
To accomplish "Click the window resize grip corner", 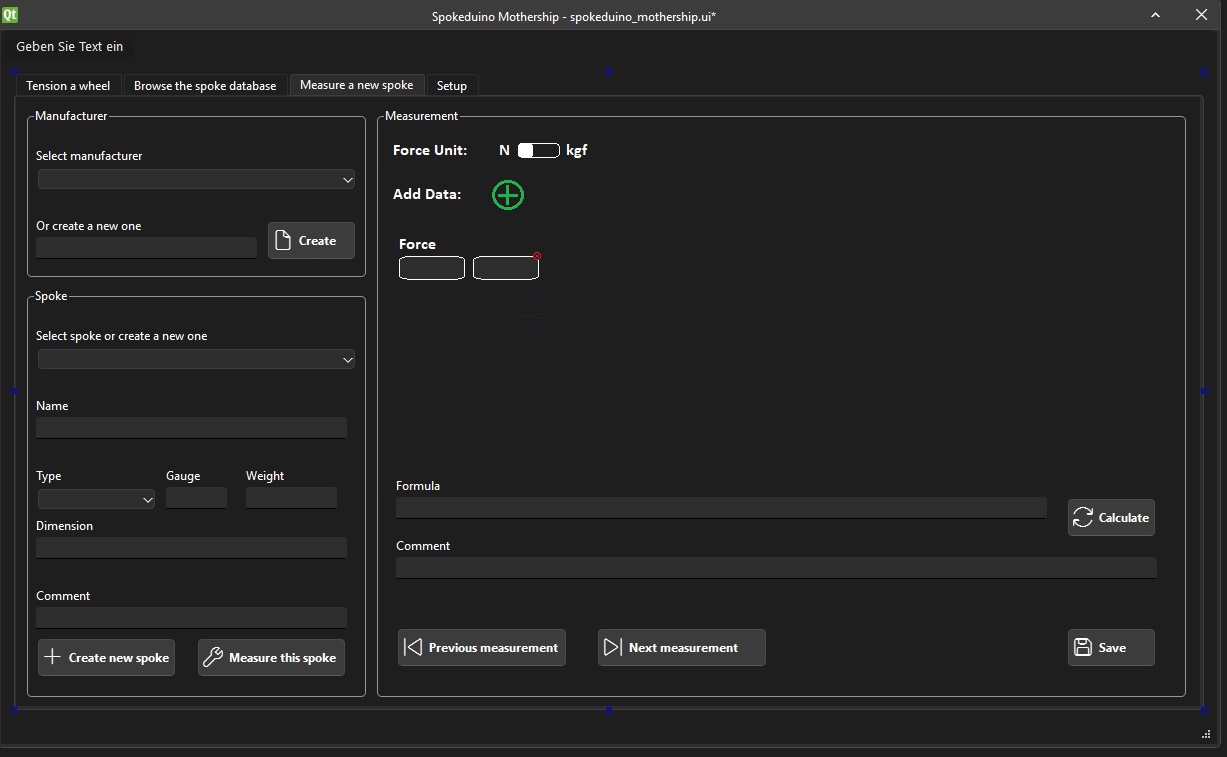I will point(1206,735).
